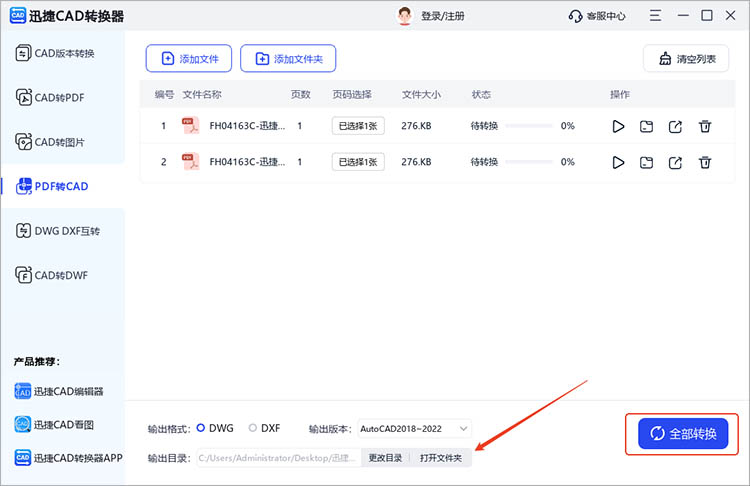Click 已选择1张 page selector in row 2
This screenshot has width=750, height=486.
358,162
